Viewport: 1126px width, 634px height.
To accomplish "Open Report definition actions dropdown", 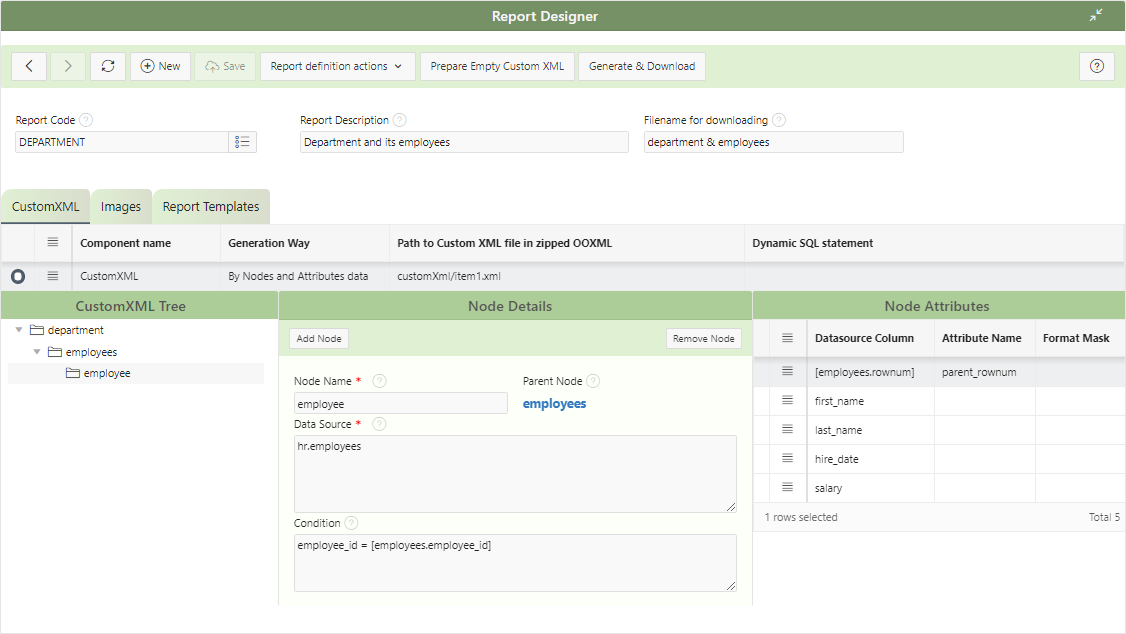I will click(337, 66).
